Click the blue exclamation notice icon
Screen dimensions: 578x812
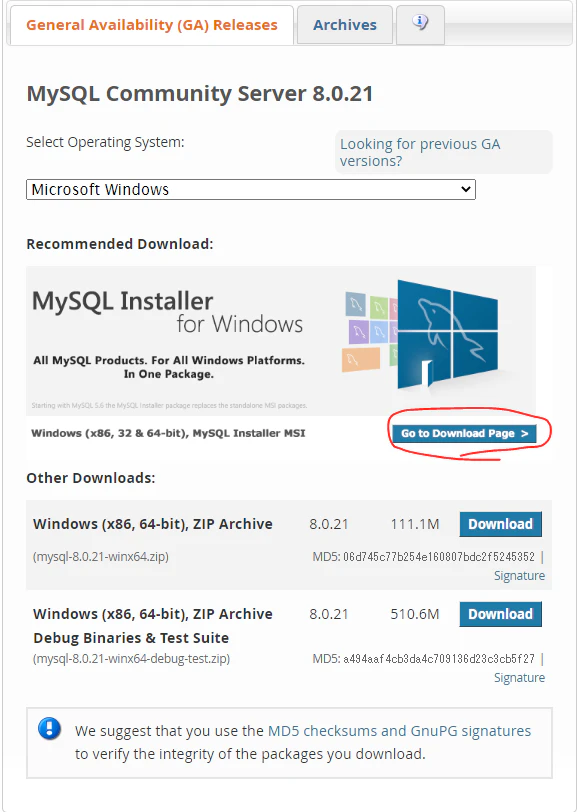point(50,729)
